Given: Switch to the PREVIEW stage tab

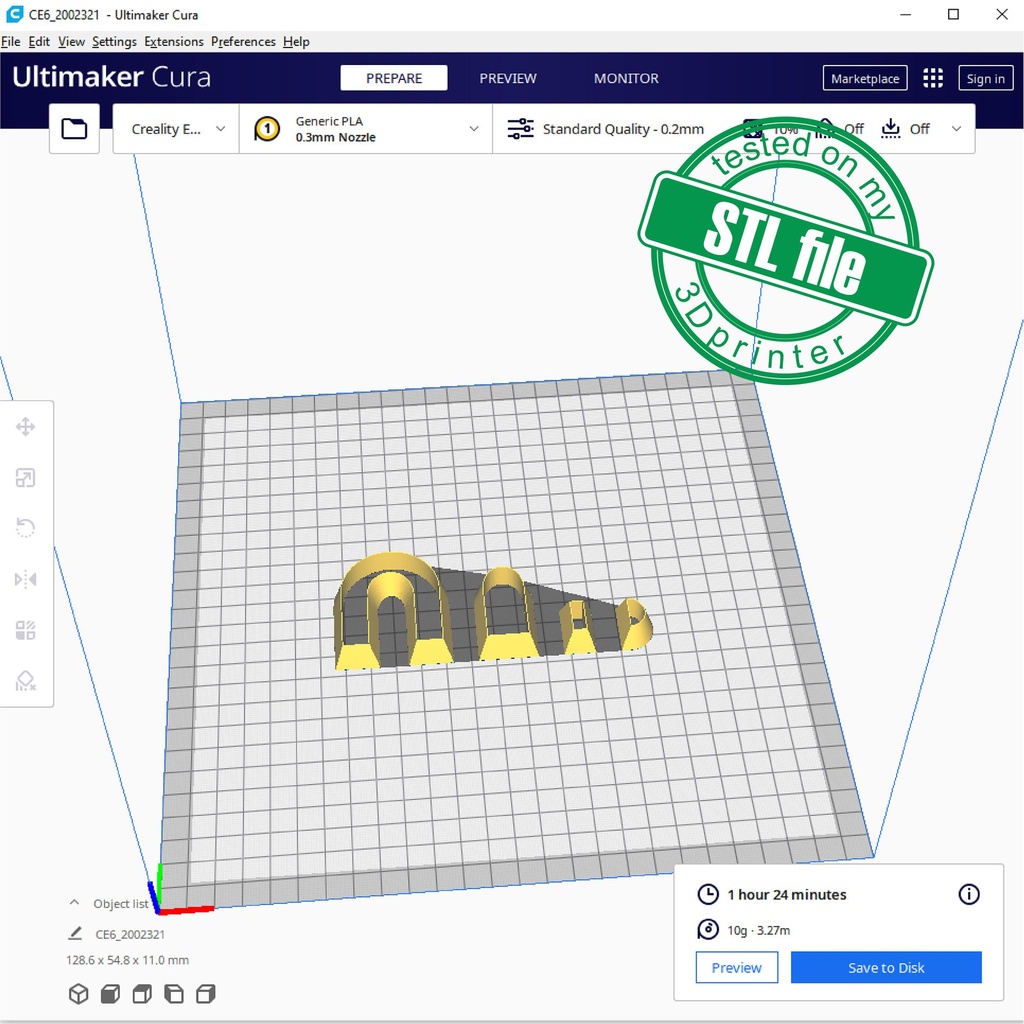Looking at the screenshot, I should 508,78.
